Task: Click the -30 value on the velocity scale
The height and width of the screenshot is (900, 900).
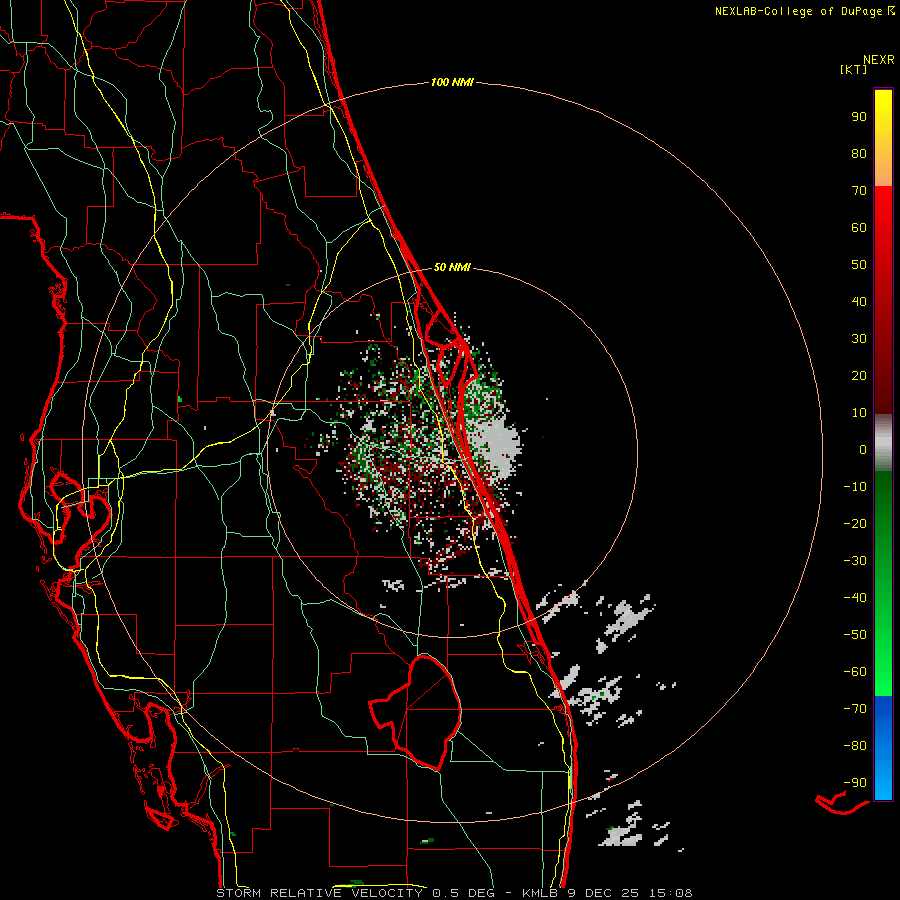Action: 855,561
